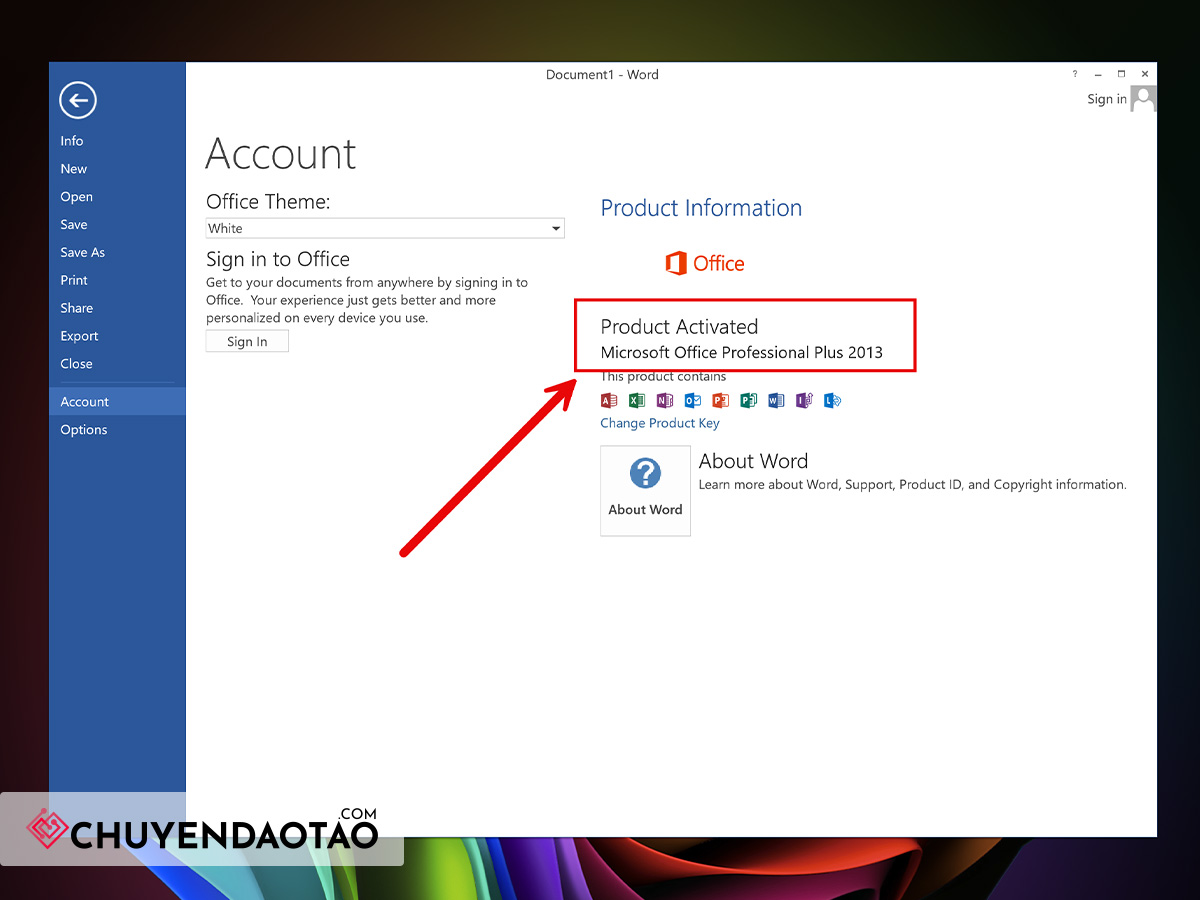Click the large 'Account' page heading
Image resolution: width=1200 pixels, height=900 pixels.
point(281,154)
